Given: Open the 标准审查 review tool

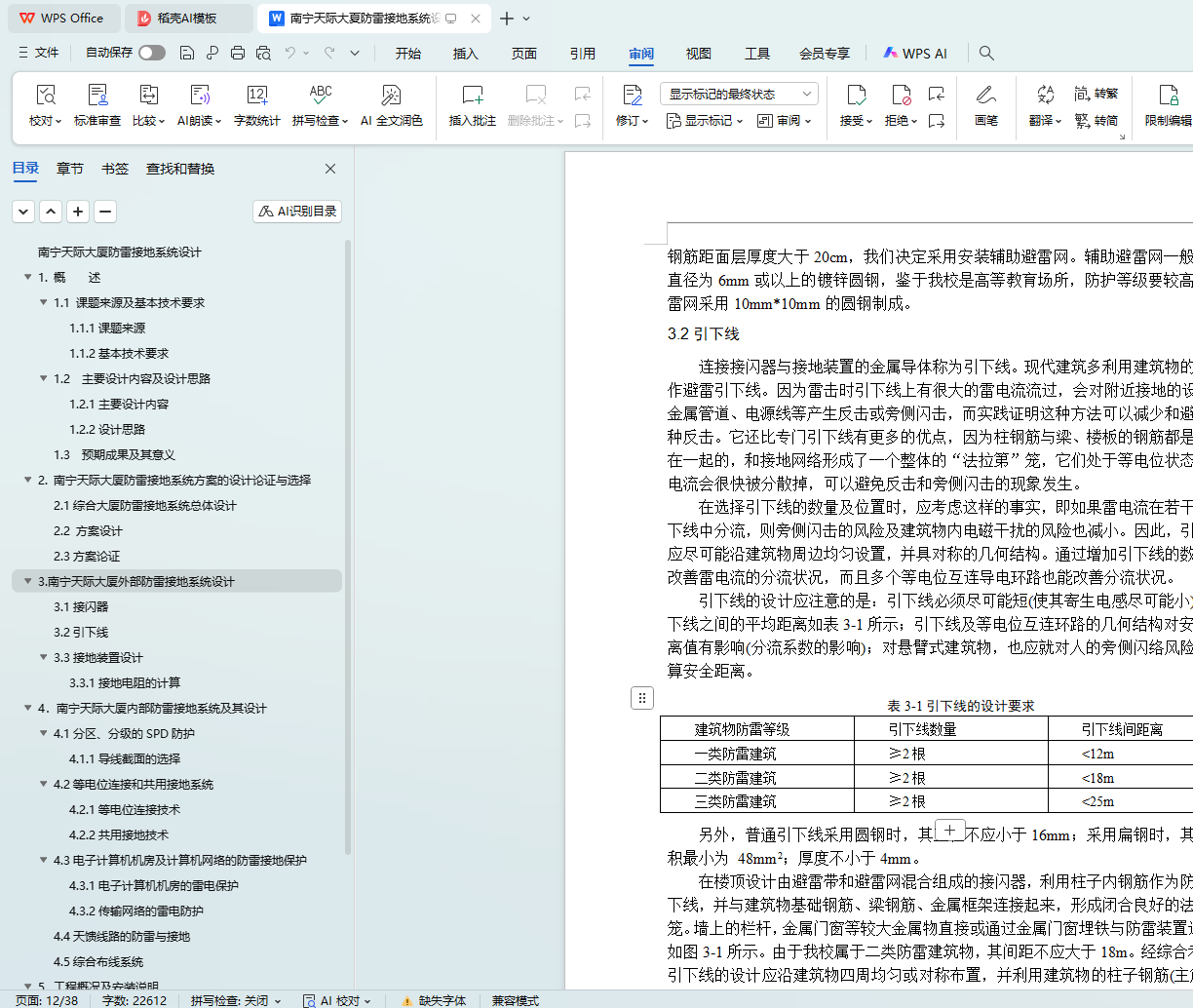Looking at the screenshot, I should [97, 105].
